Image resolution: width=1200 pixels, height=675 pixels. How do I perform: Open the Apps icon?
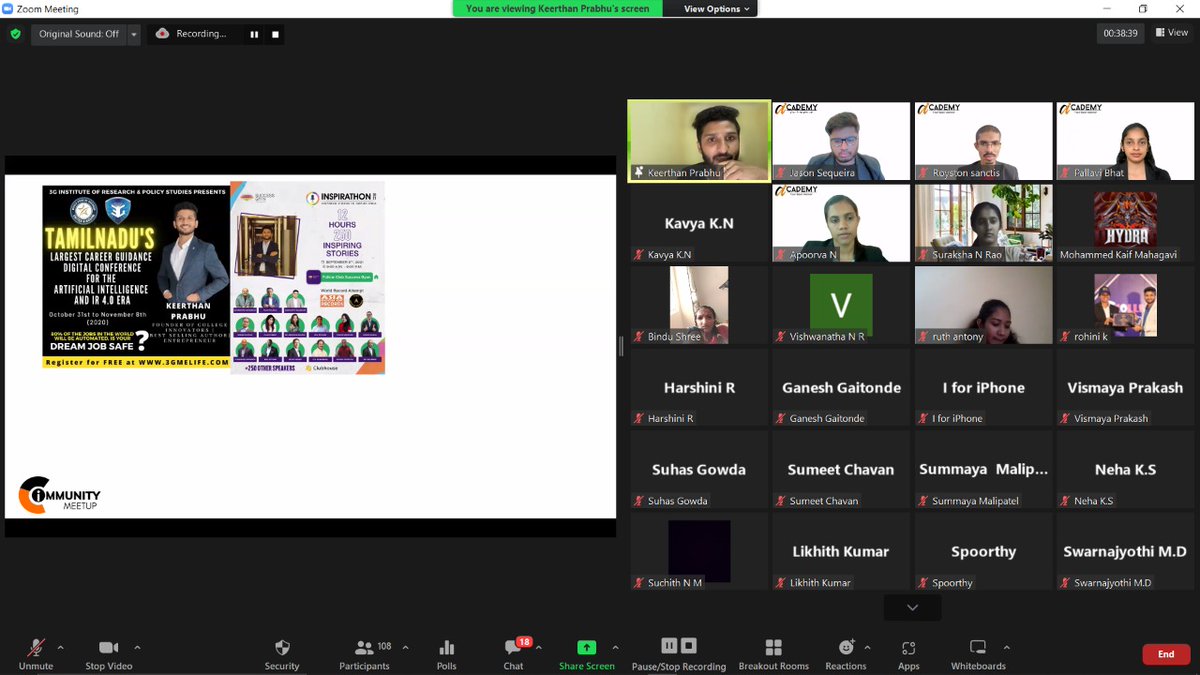click(x=908, y=648)
